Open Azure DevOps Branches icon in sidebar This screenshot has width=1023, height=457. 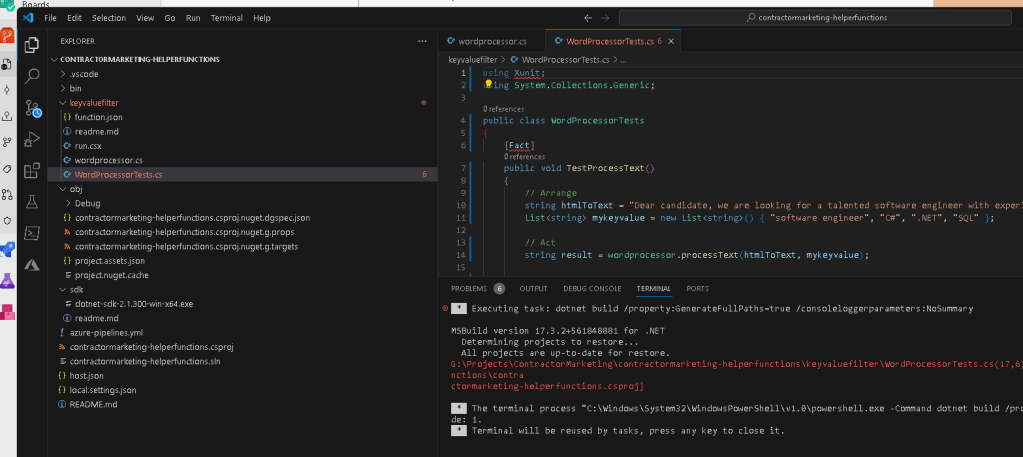(x=7, y=142)
